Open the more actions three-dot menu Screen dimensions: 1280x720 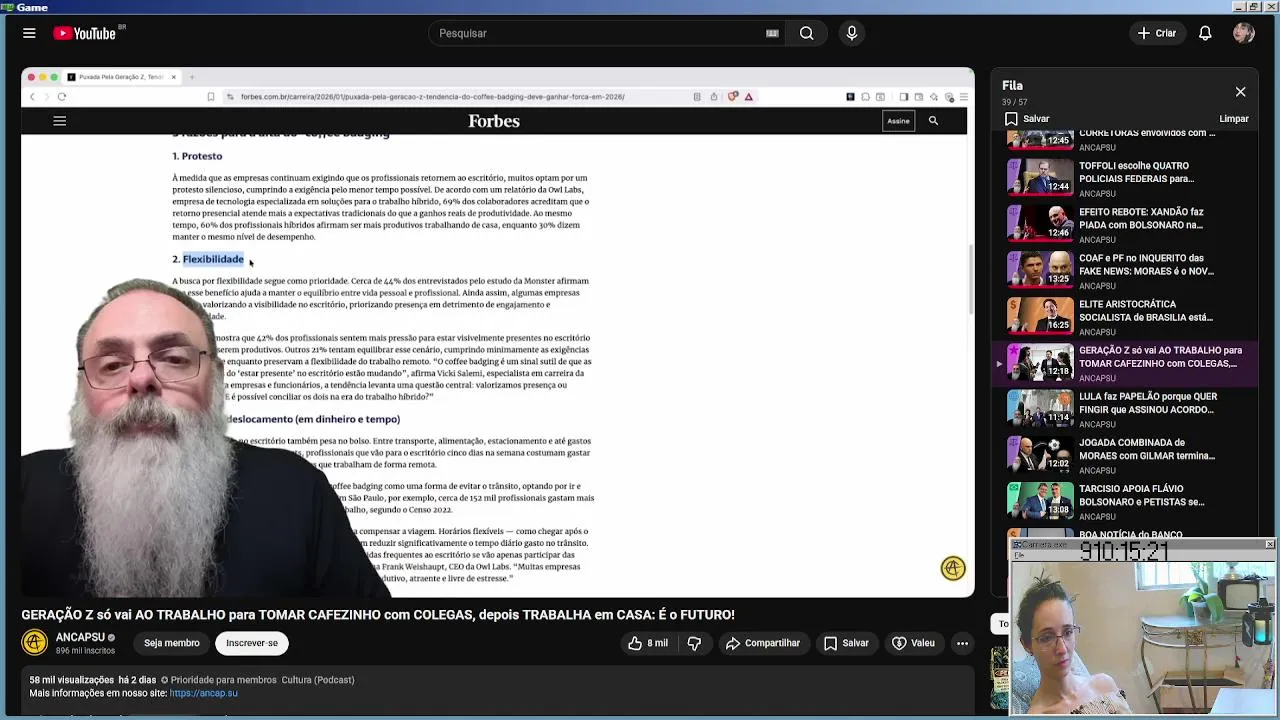coord(962,643)
